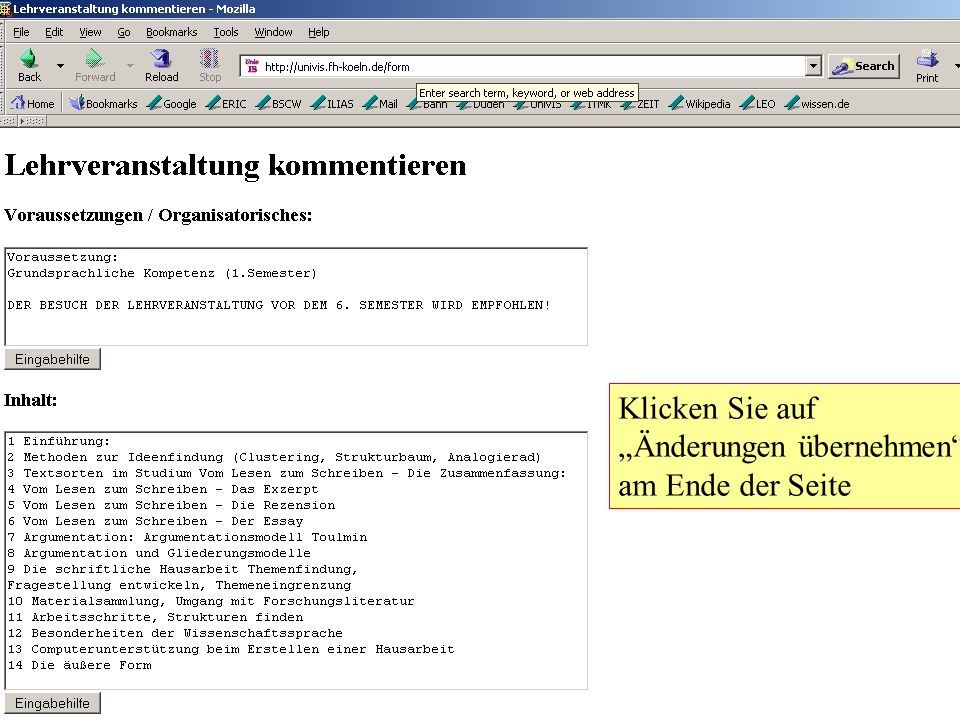Click the Stop loading icon

pos(209,59)
